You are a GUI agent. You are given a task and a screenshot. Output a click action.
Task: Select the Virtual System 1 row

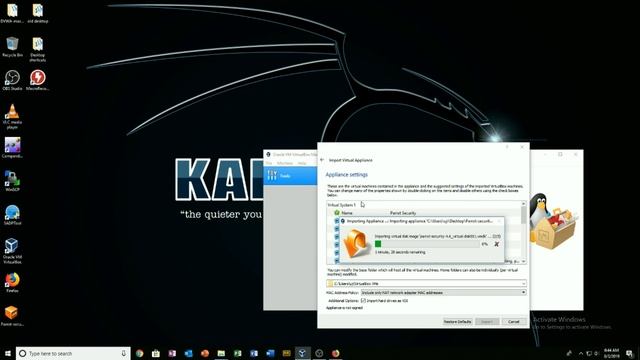click(424, 205)
